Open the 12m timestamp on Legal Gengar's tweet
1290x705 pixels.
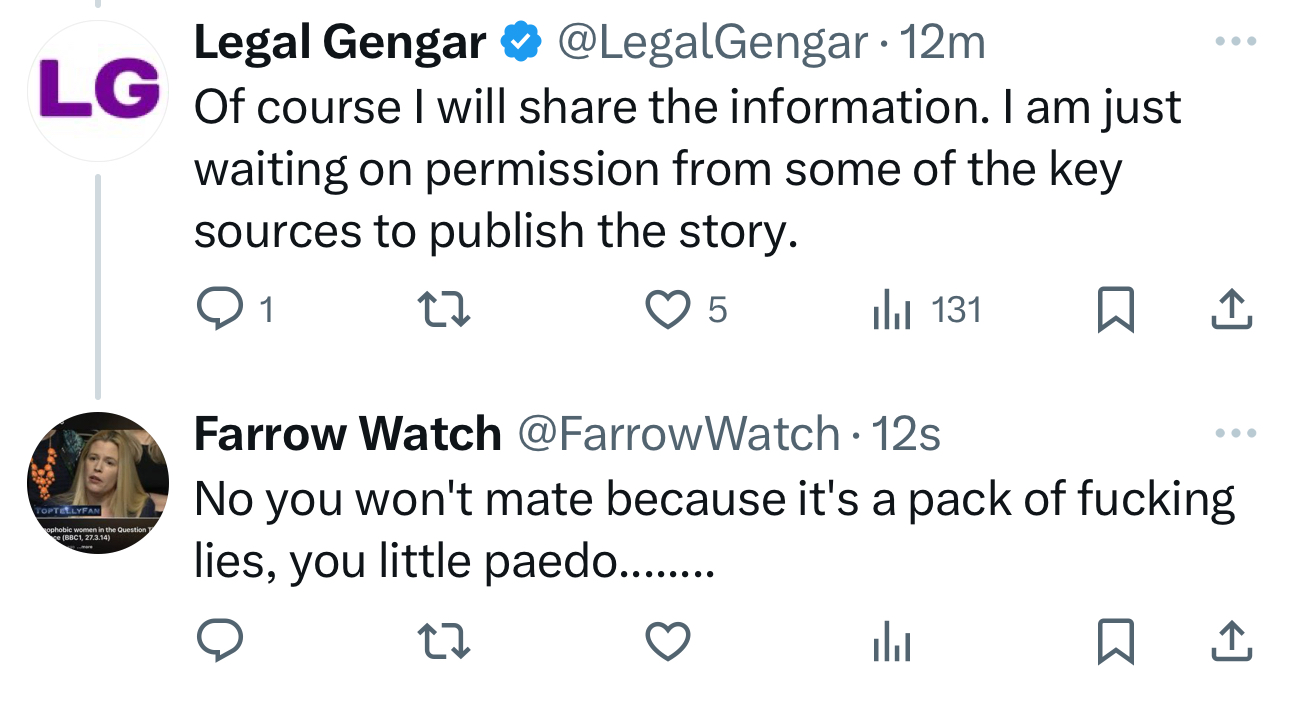pos(943,42)
